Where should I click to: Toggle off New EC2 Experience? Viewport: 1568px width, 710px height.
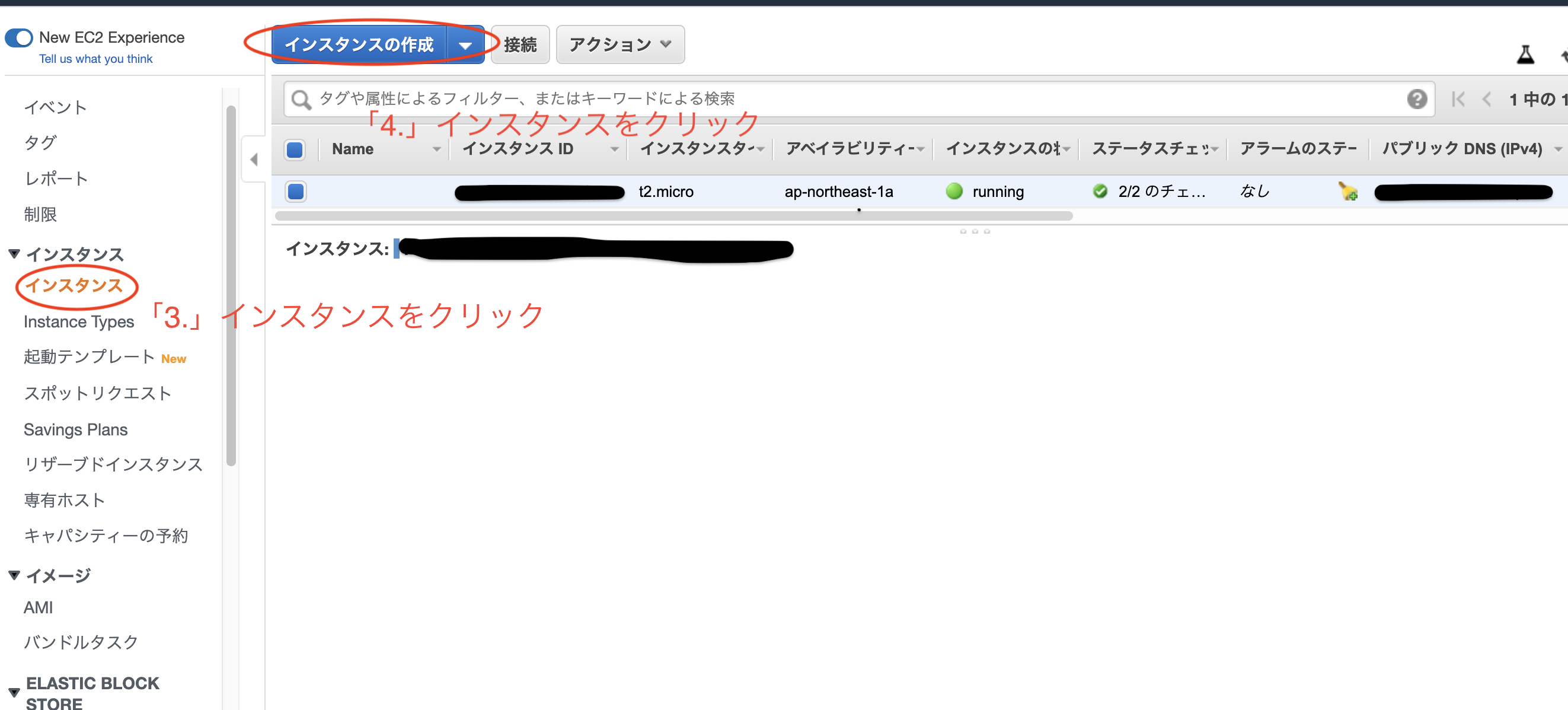[19, 37]
